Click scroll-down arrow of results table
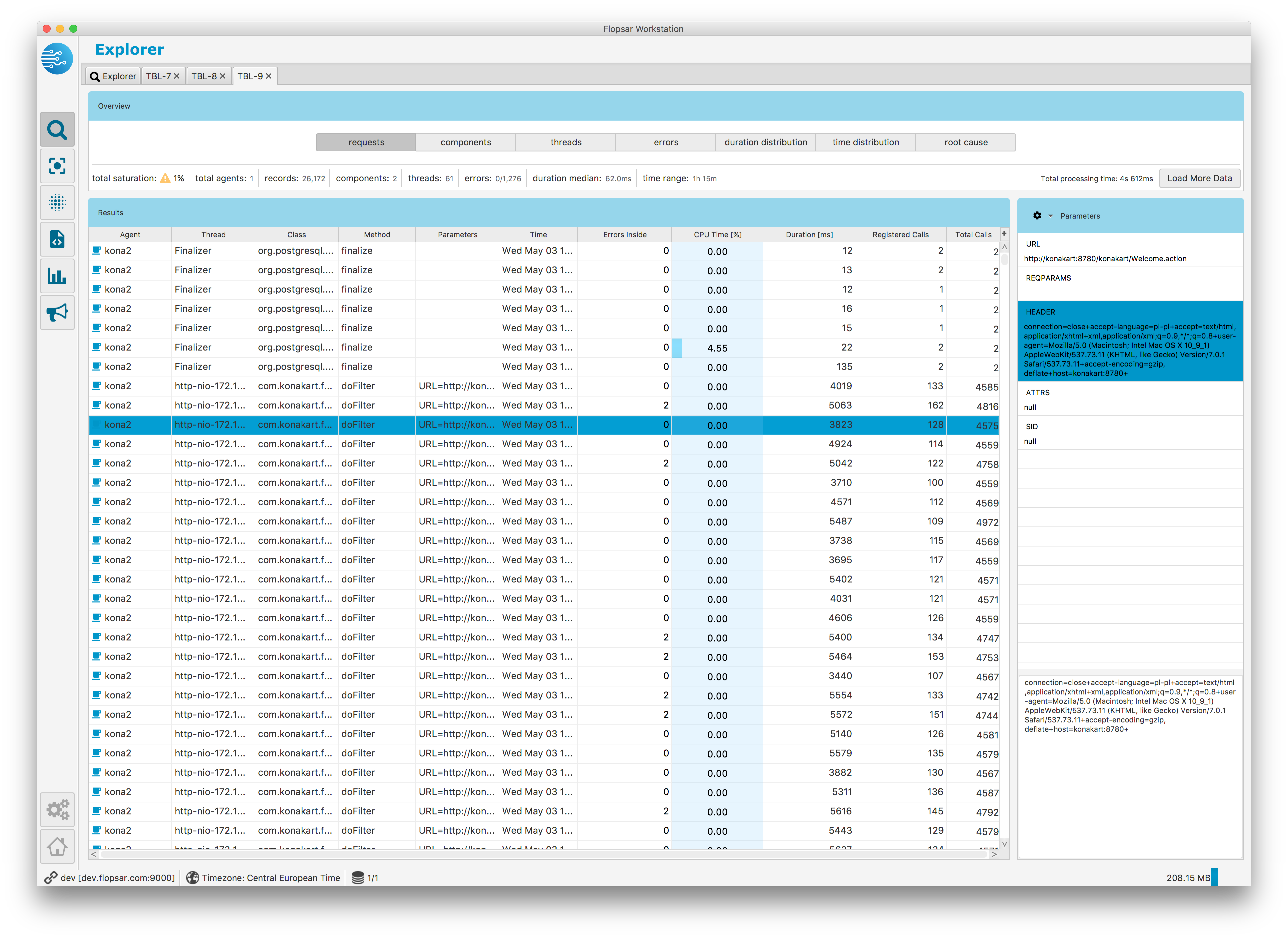 (1005, 843)
